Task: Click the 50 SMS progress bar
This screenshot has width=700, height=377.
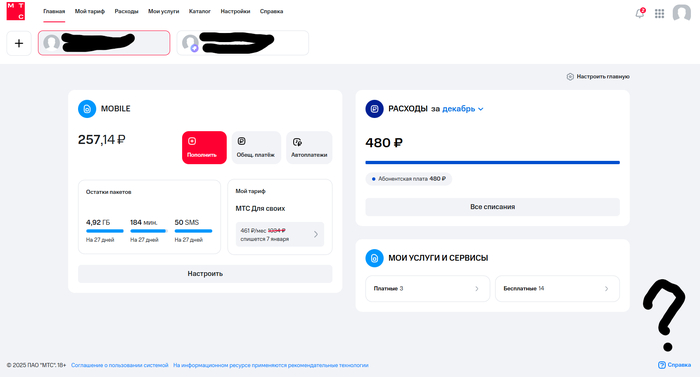Action: coord(193,231)
